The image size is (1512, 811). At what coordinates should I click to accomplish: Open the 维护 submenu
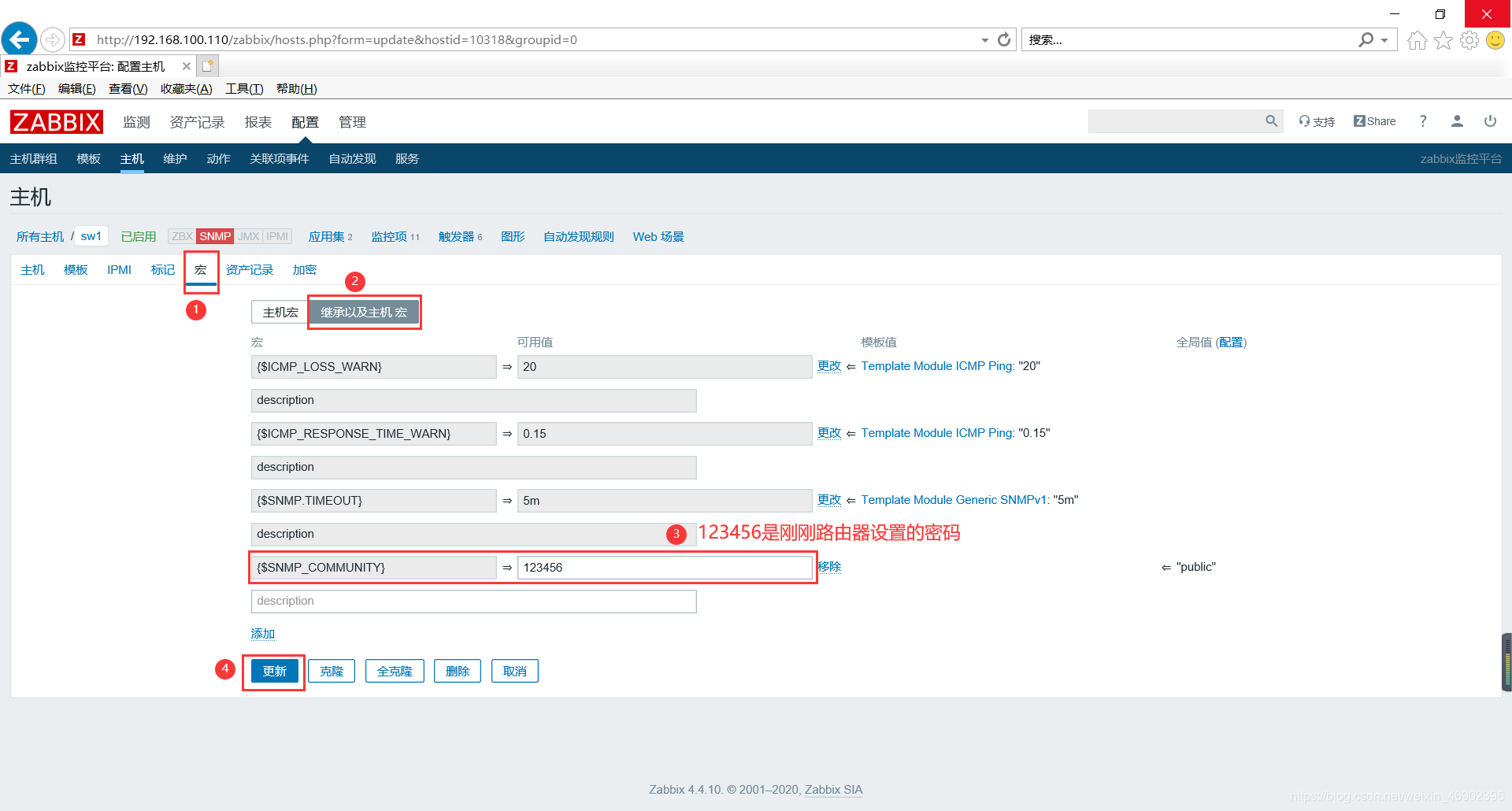pyautogui.click(x=175, y=158)
